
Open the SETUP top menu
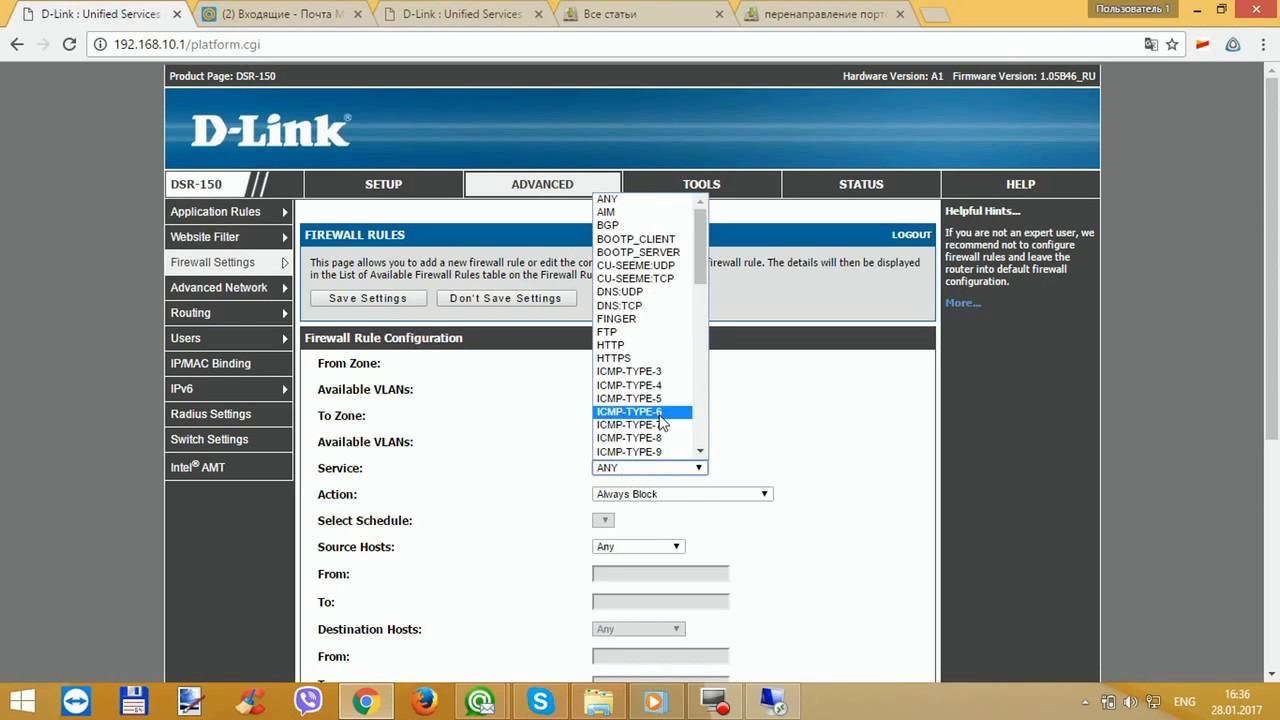383,184
